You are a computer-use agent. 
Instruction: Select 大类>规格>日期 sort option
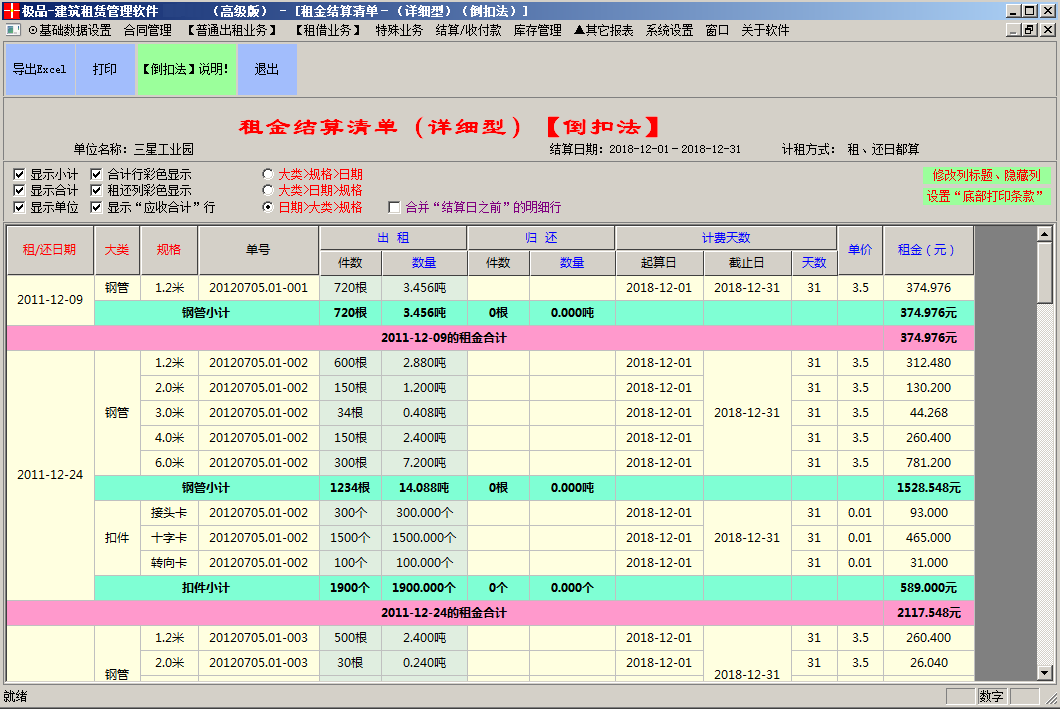coord(268,174)
